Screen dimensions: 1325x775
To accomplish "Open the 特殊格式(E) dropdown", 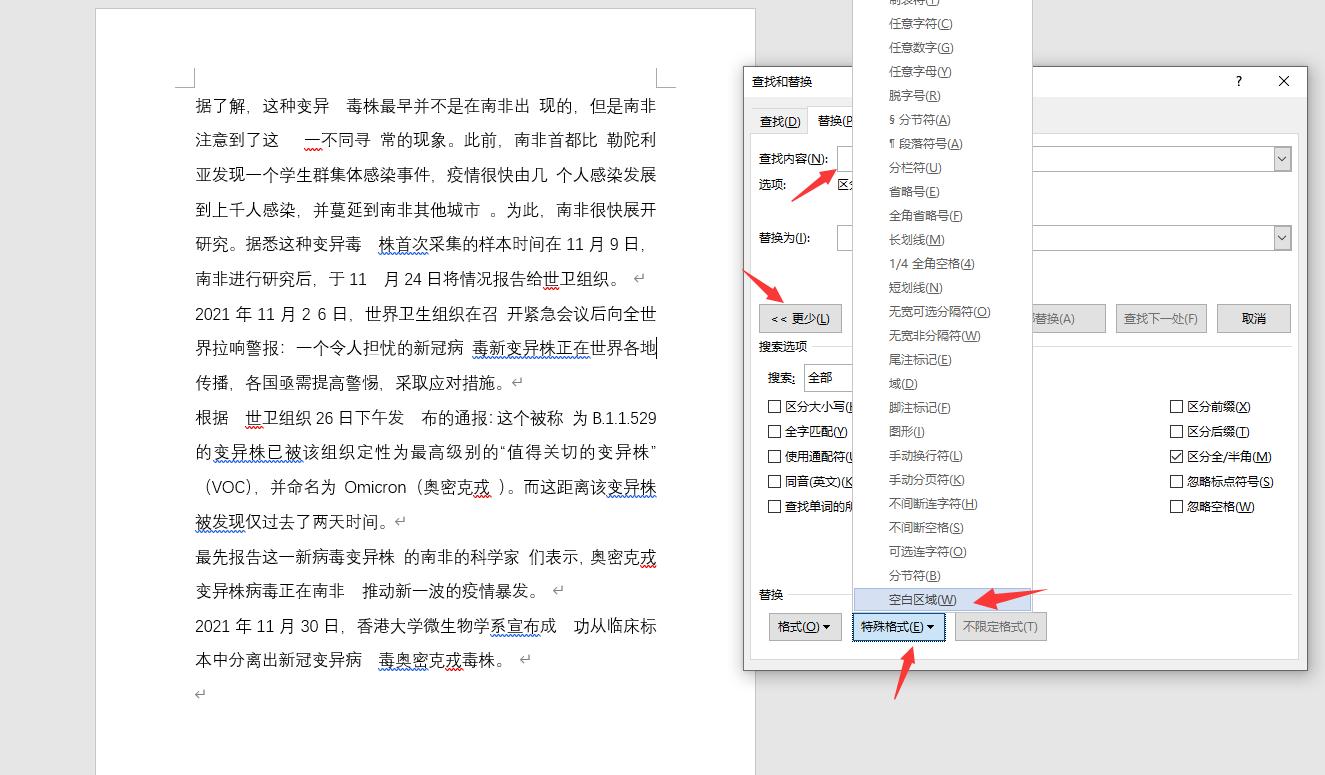I will (x=897, y=626).
